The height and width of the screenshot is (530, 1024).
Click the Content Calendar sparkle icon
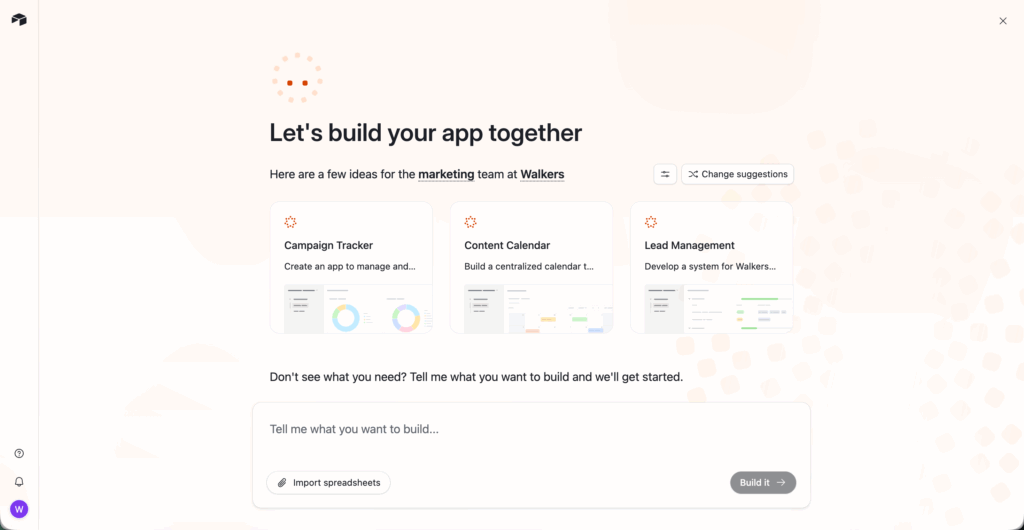(x=470, y=222)
